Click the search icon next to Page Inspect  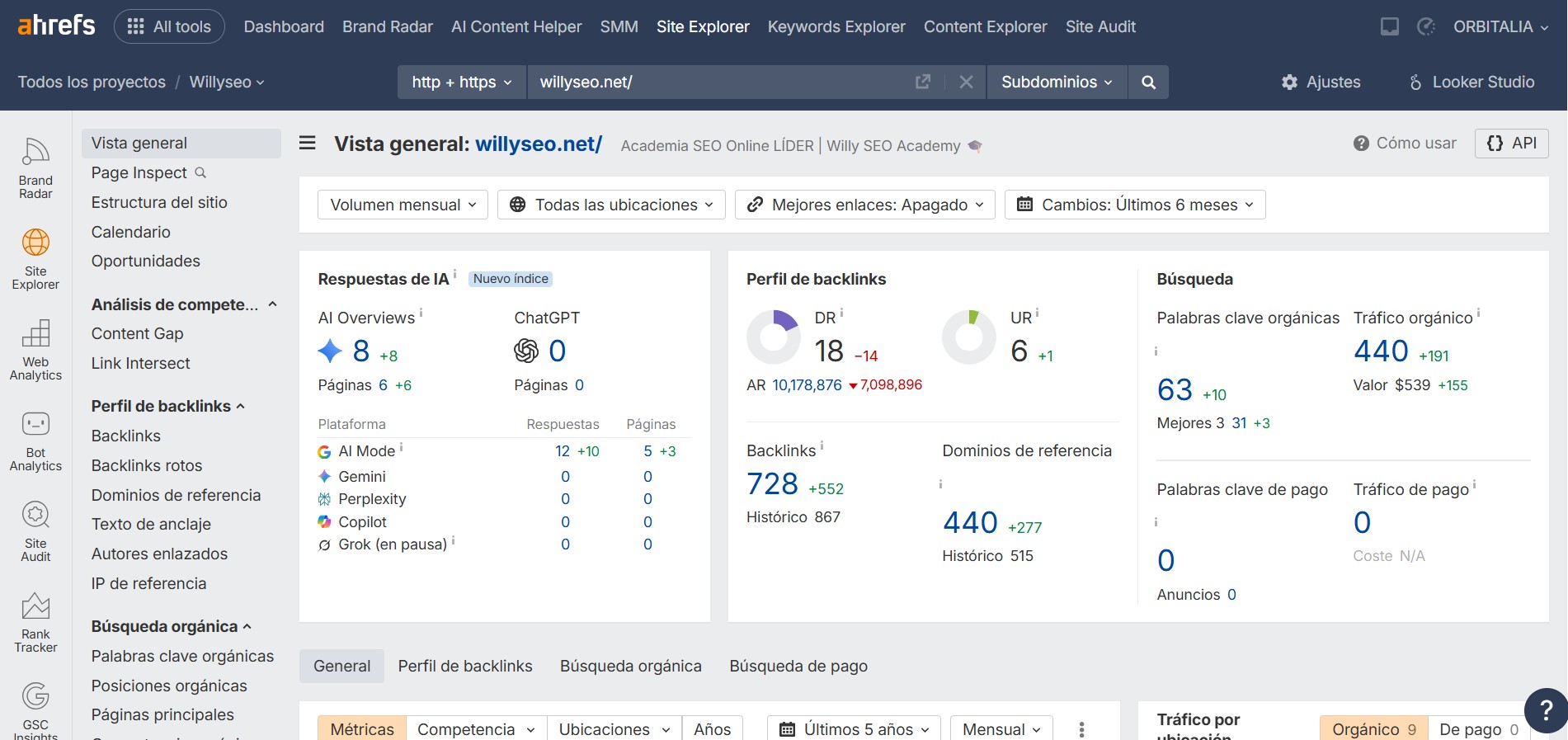tap(200, 172)
